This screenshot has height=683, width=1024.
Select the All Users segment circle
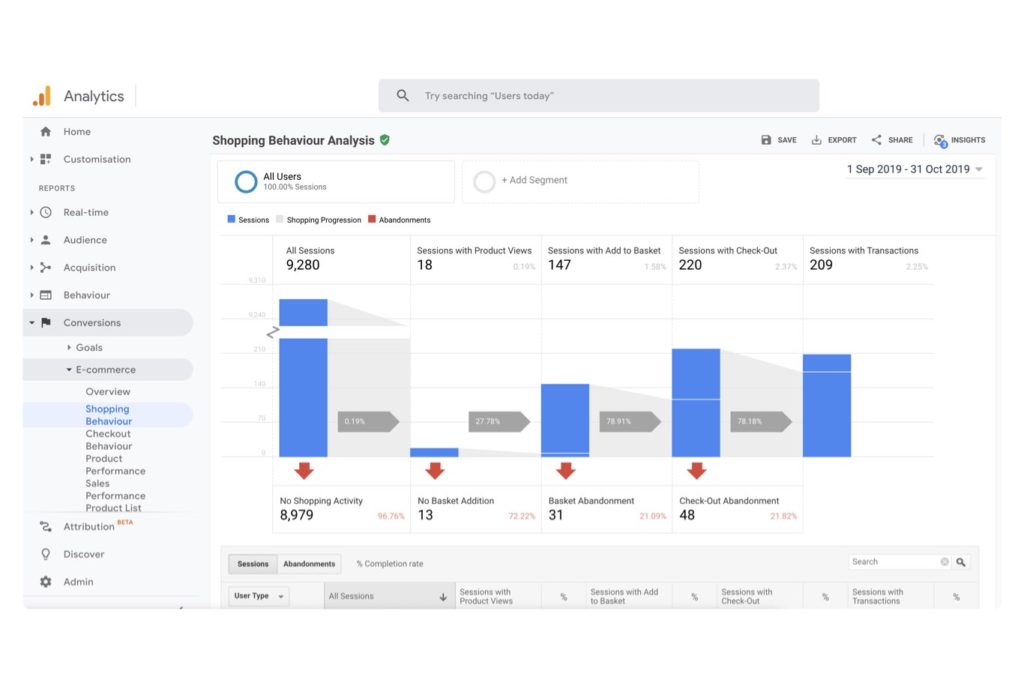click(245, 181)
